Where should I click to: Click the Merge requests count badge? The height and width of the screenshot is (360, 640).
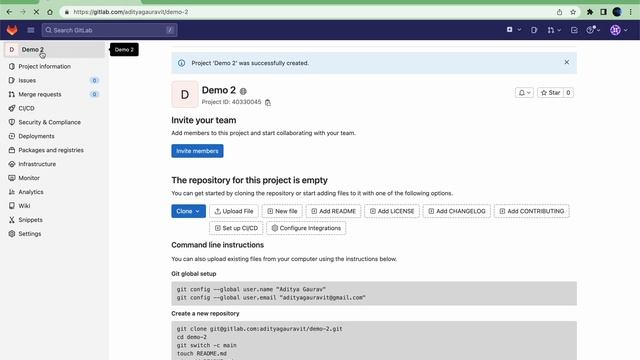pos(94,94)
